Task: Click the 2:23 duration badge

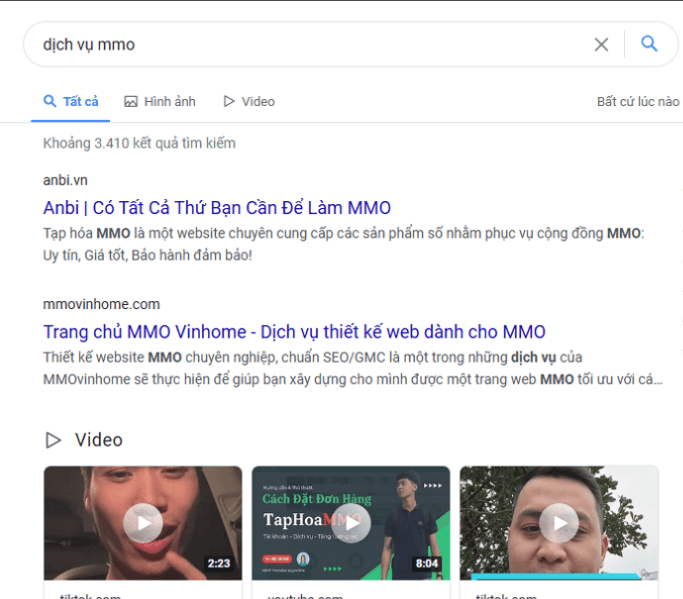Action: (219, 563)
